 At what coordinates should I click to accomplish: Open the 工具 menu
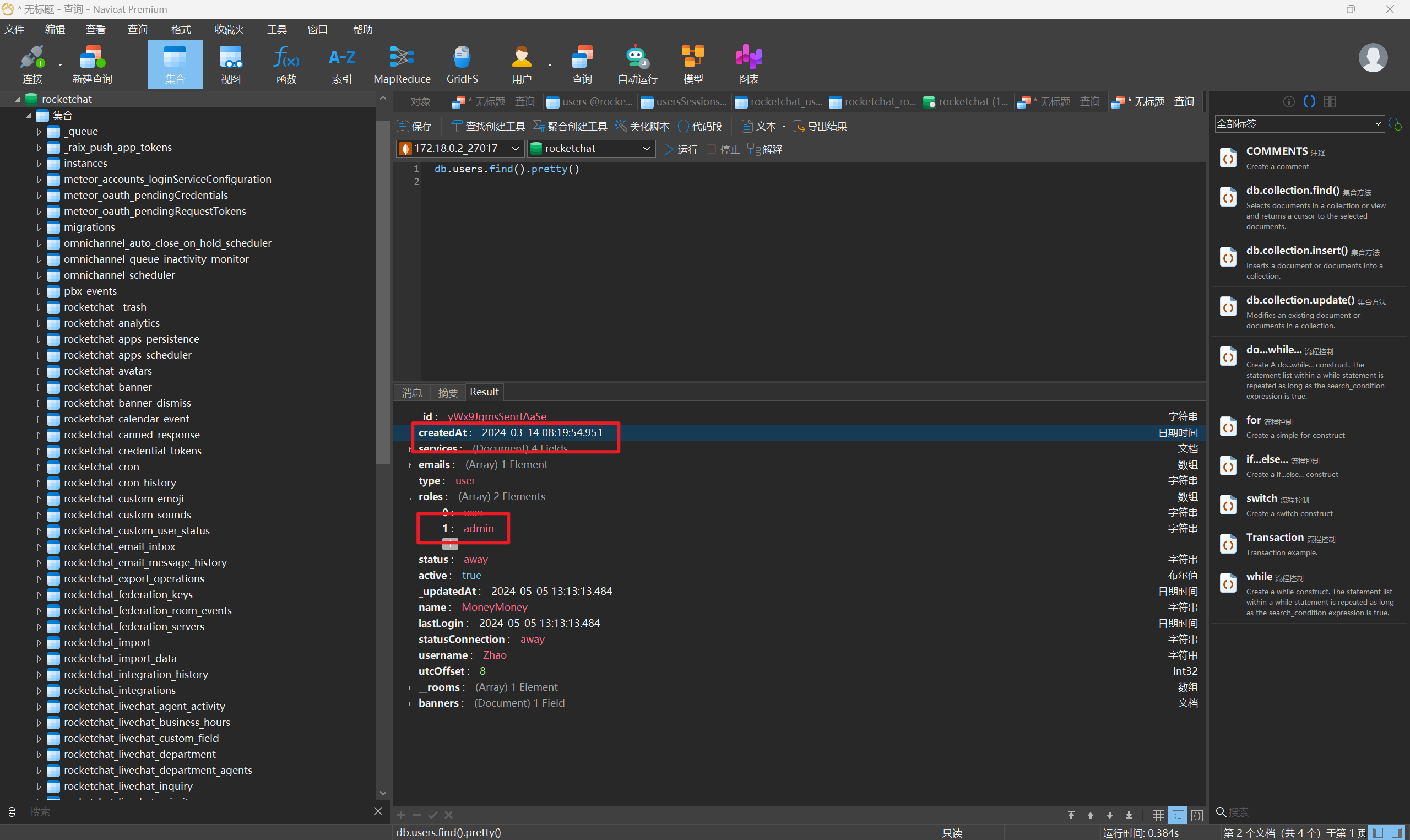[276, 29]
